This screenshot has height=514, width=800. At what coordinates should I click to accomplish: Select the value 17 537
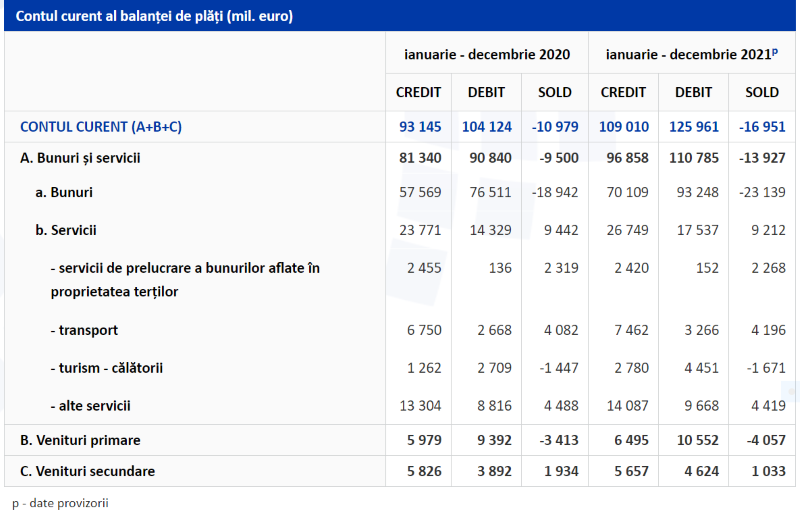click(x=697, y=230)
